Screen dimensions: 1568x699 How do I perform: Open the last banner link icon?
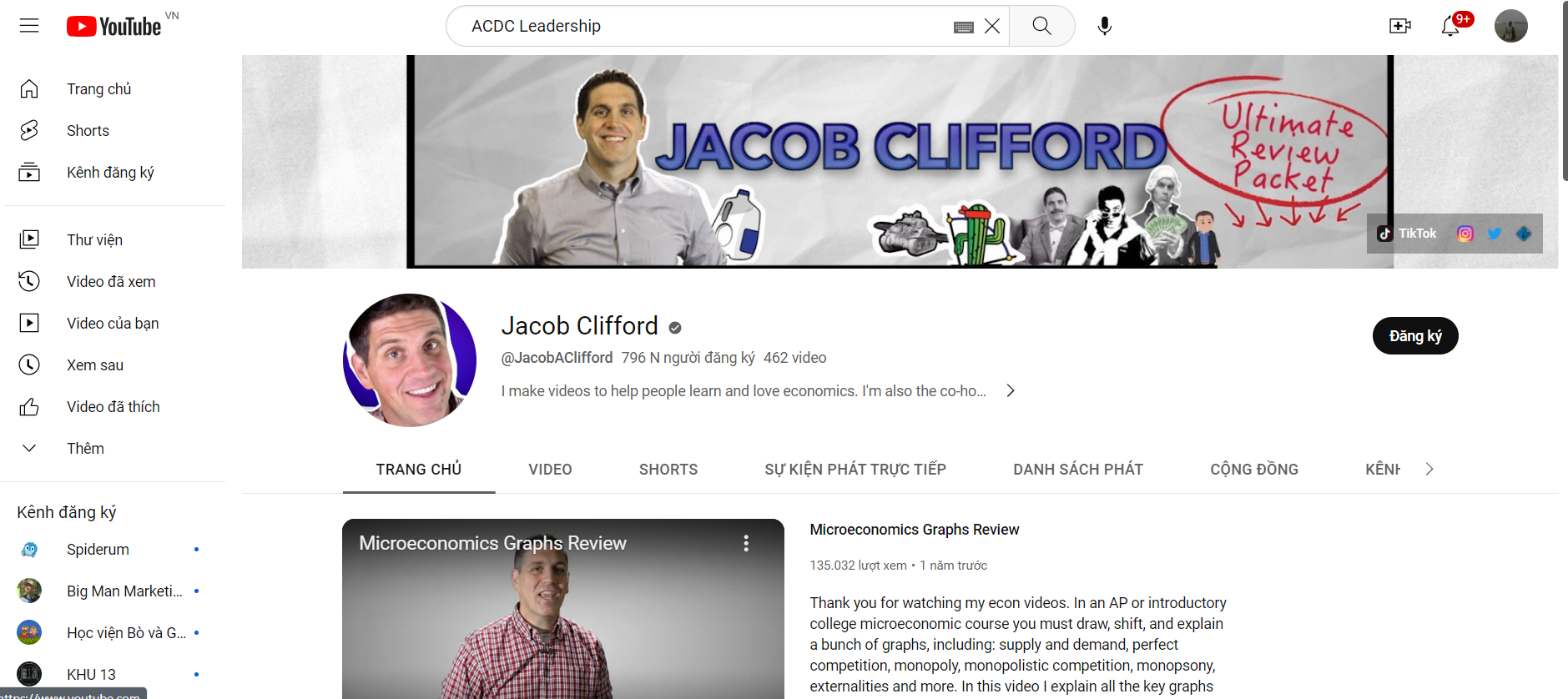pyautogui.click(x=1523, y=234)
